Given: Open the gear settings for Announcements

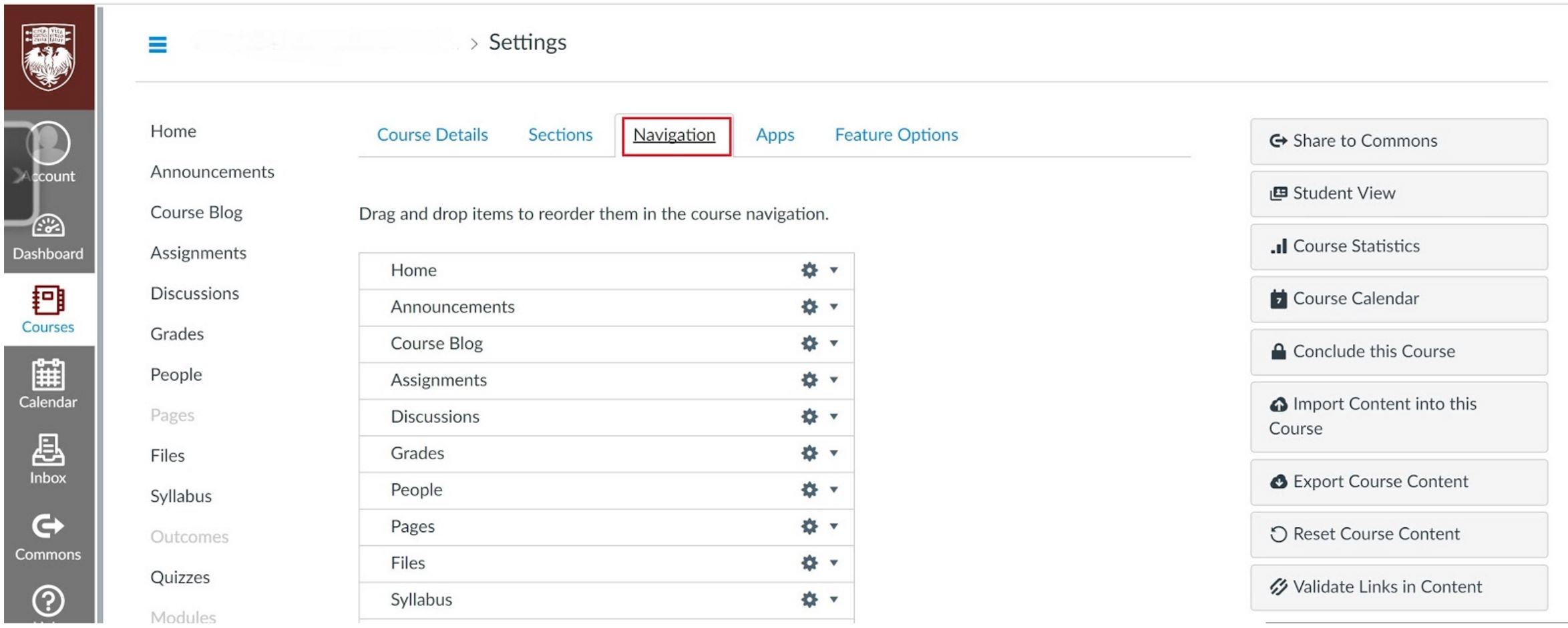Looking at the screenshot, I should pos(808,308).
